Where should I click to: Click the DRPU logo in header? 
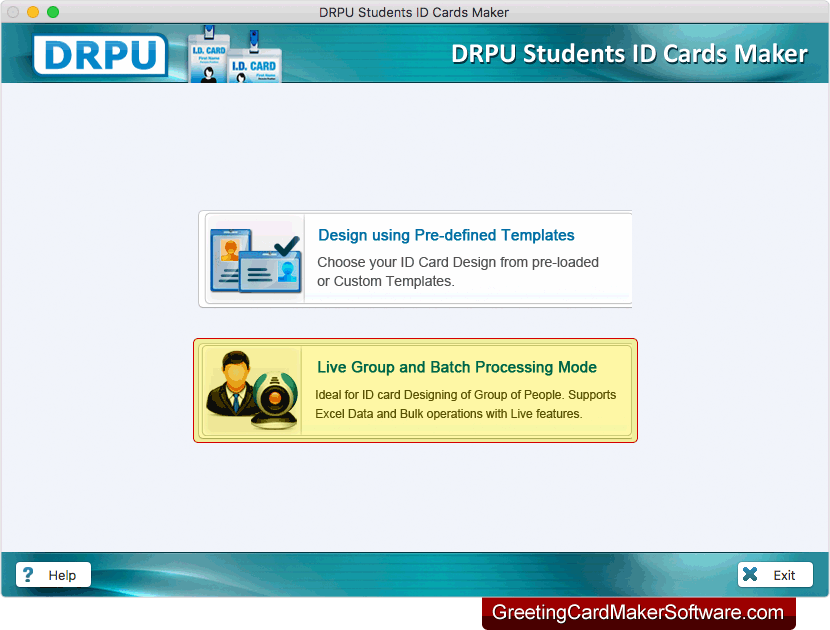tap(100, 55)
